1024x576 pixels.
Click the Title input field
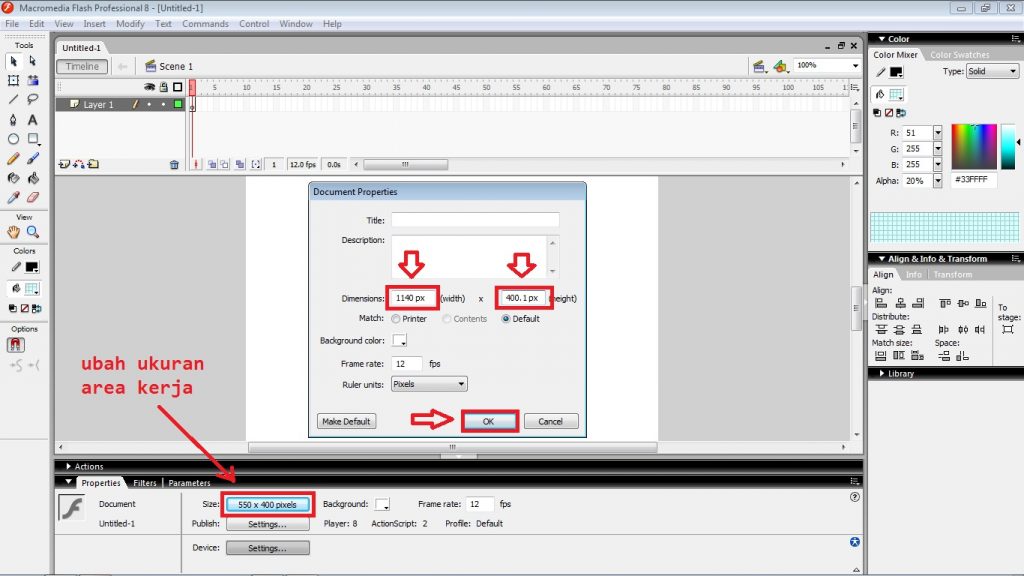click(x=475, y=220)
